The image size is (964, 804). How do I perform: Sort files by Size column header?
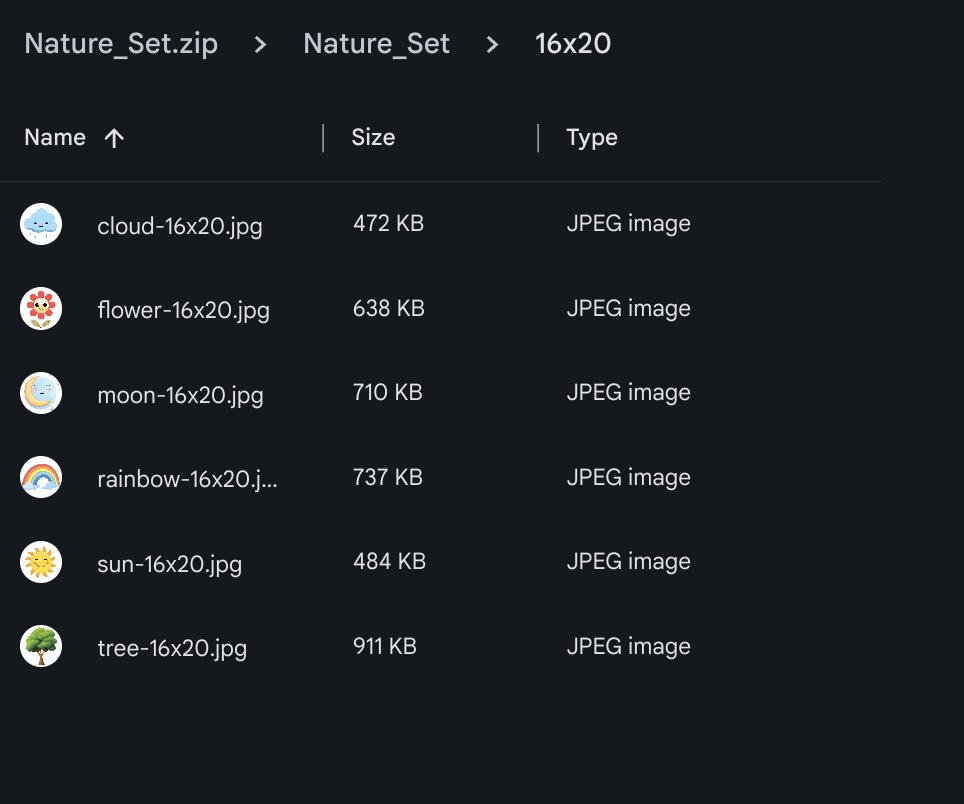pos(373,138)
